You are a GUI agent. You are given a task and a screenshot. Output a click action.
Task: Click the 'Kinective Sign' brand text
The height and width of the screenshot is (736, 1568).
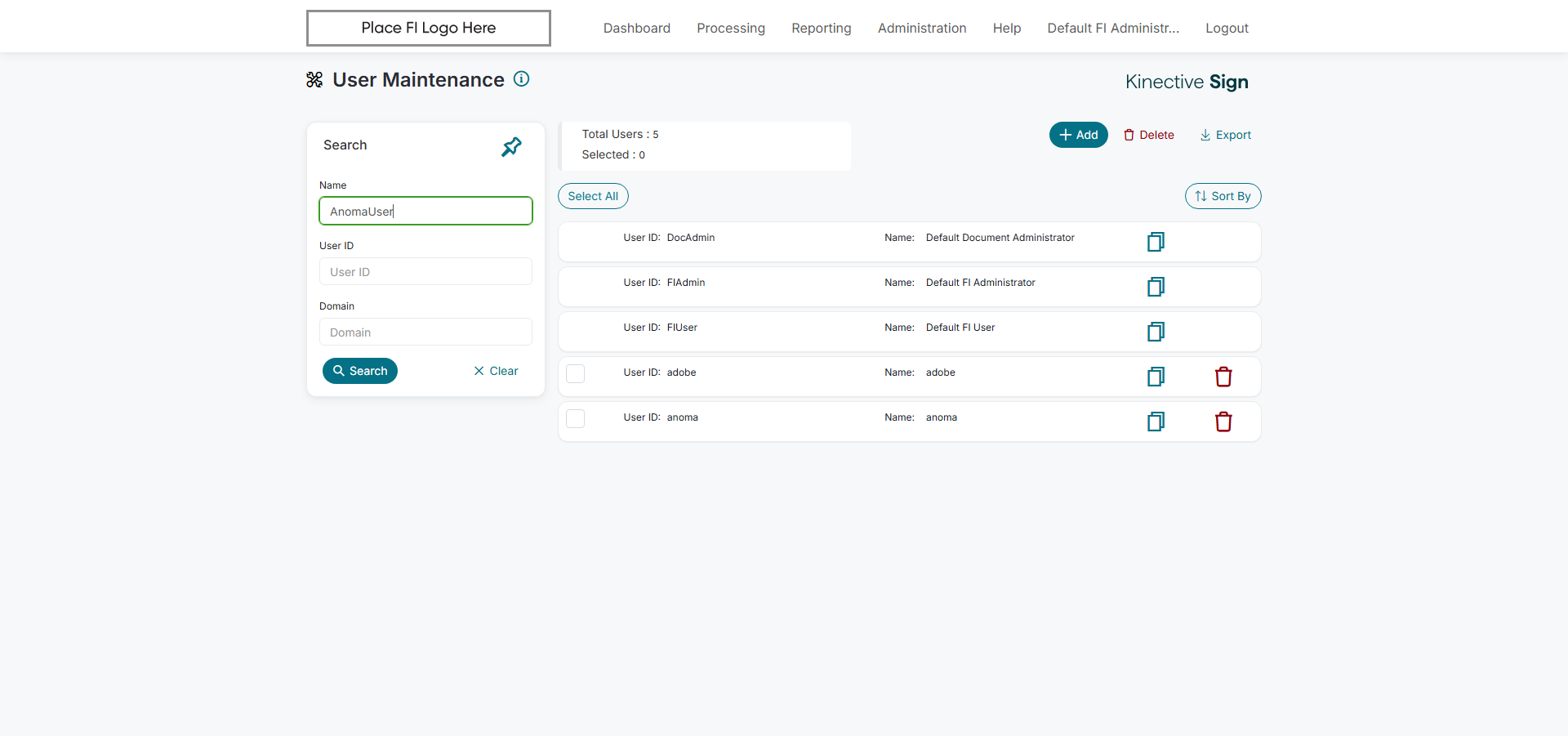1187,82
